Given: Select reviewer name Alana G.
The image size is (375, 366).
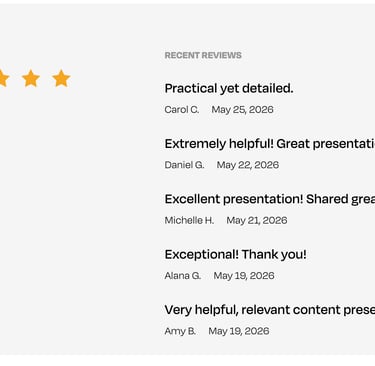Looking at the screenshot, I should (x=183, y=275).
